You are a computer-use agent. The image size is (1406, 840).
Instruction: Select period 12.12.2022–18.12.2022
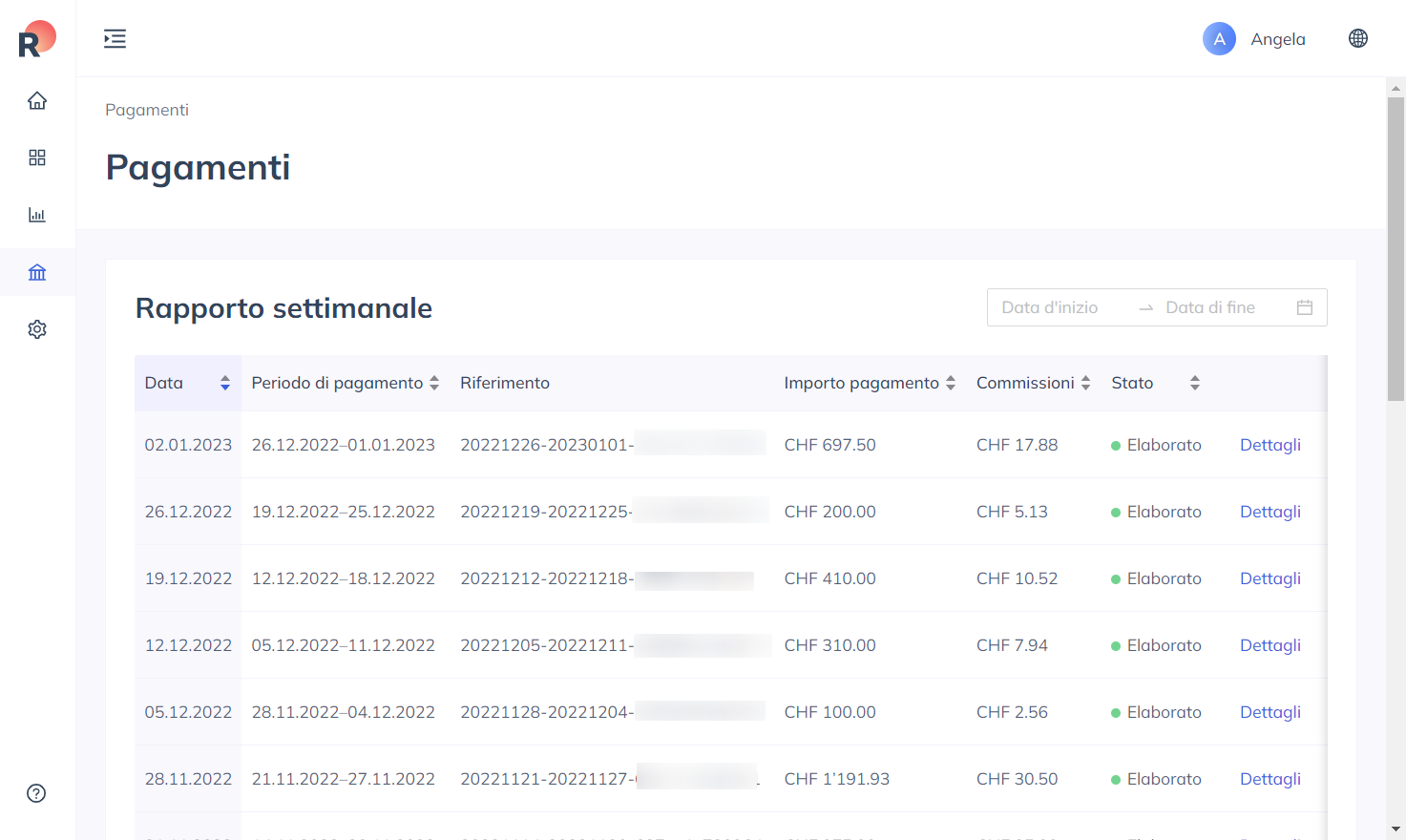[344, 578]
